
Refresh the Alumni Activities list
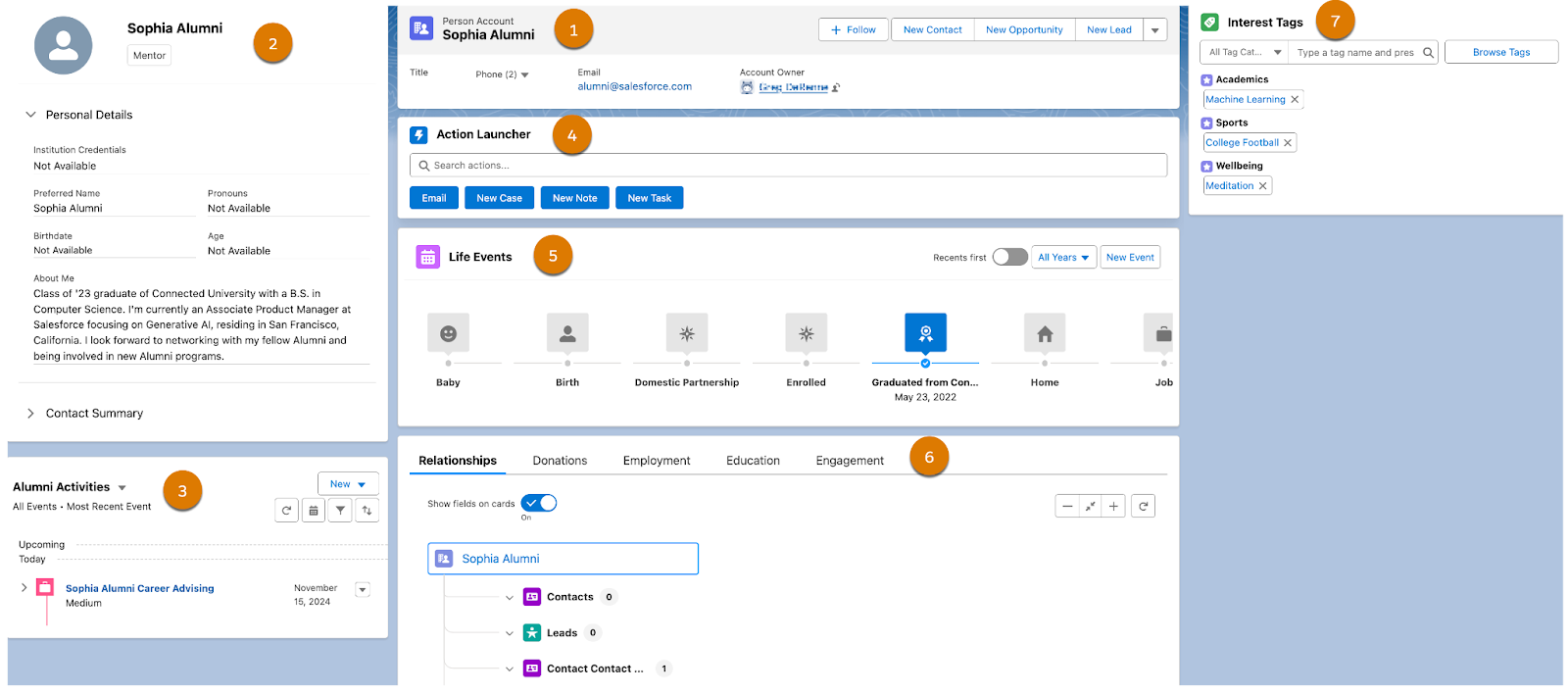[x=286, y=510]
